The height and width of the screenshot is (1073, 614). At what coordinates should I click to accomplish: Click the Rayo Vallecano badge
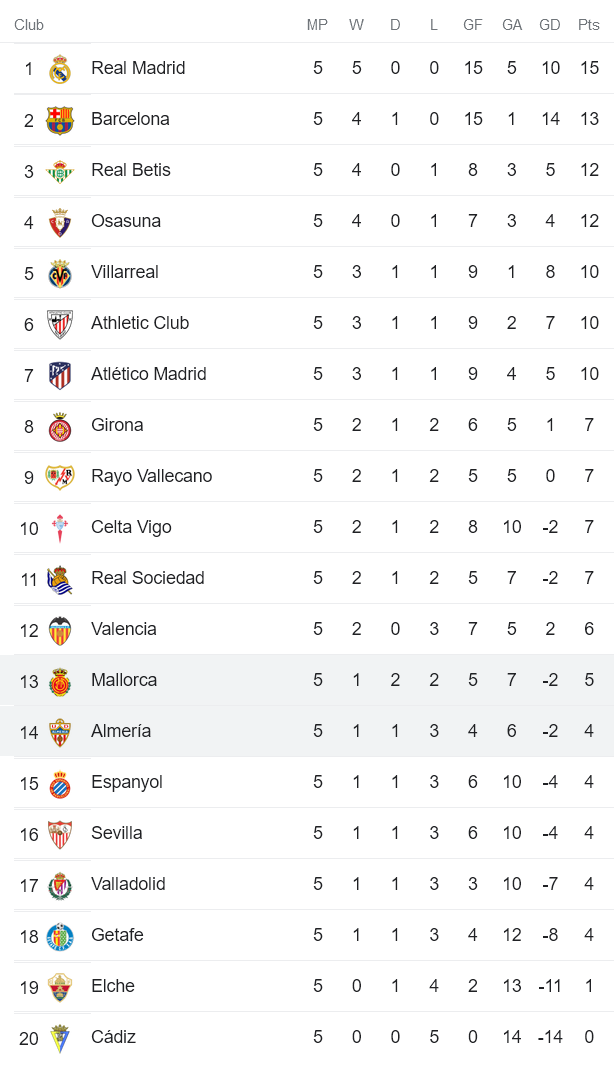click(61, 476)
